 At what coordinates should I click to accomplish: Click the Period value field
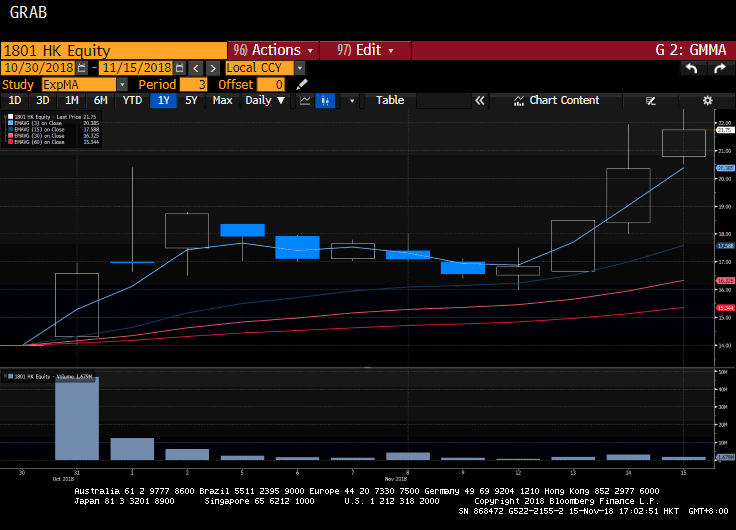click(193, 84)
